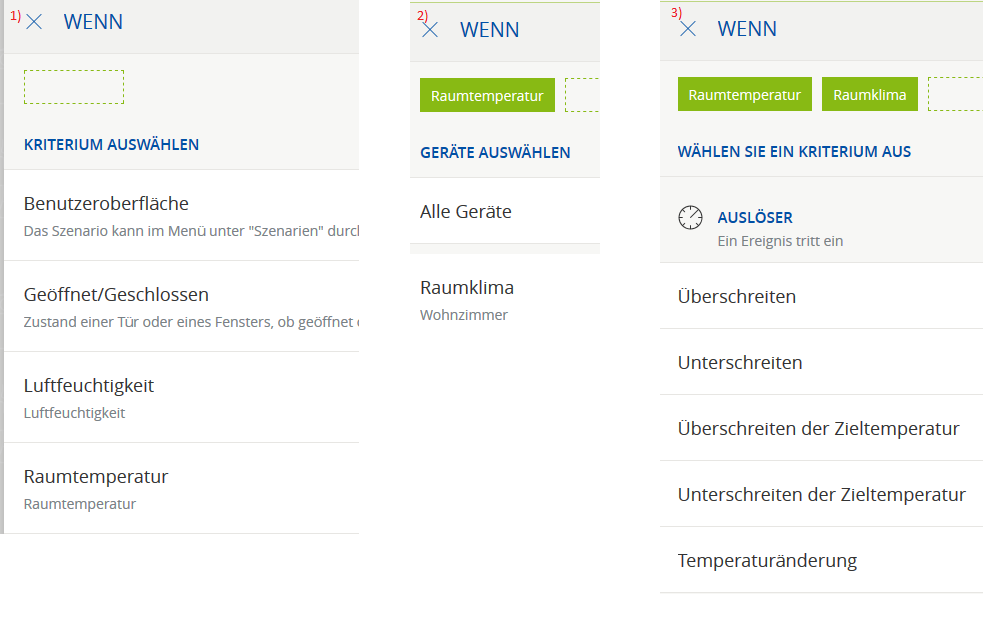The width and height of the screenshot is (997, 625).
Task: Click the Raumtemperatur tag left of the Raumklima tag
Action: (745, 95)
